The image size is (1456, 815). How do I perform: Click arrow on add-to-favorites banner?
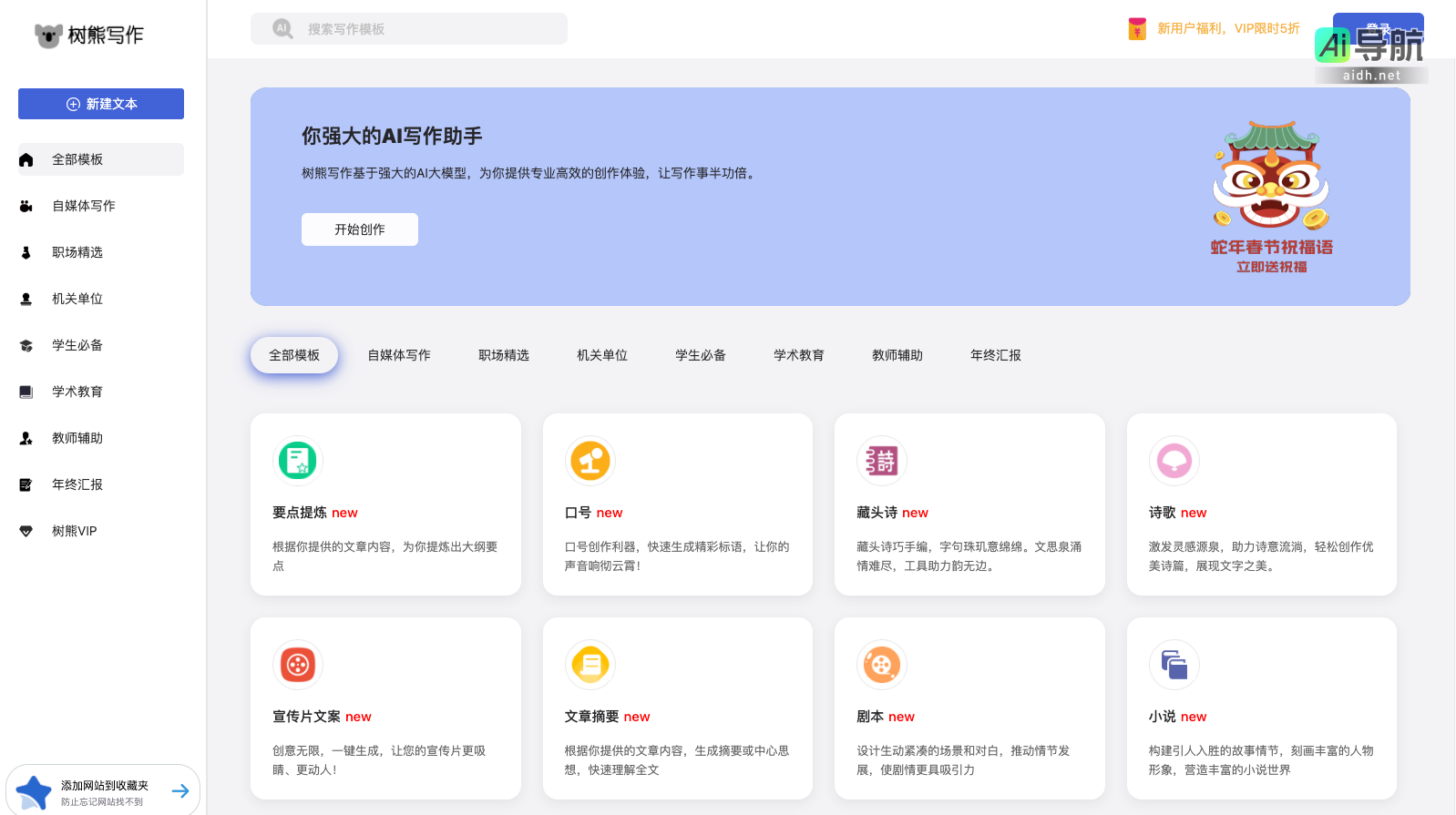tap(180, 790)
